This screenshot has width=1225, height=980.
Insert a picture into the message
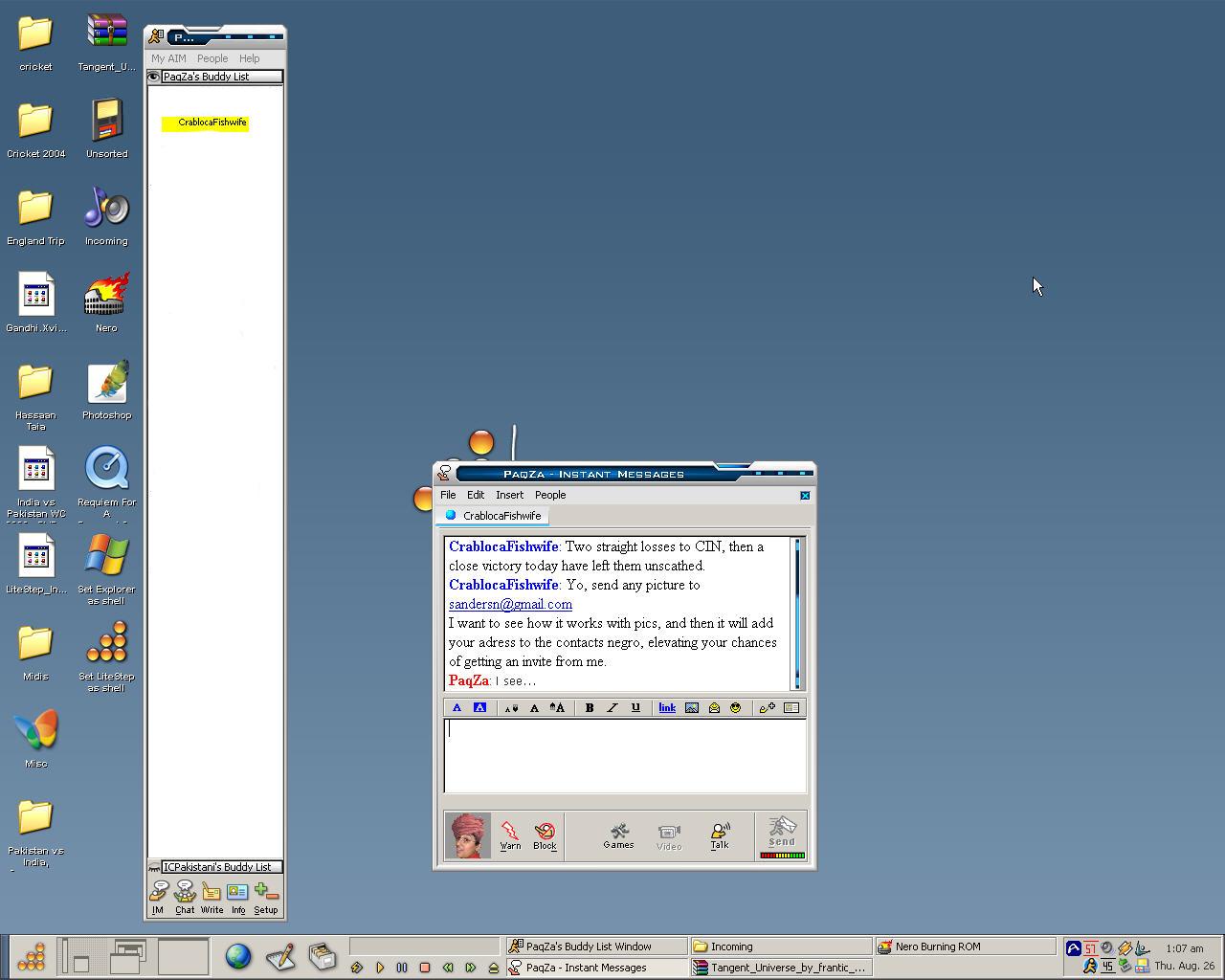pos(691,708)
